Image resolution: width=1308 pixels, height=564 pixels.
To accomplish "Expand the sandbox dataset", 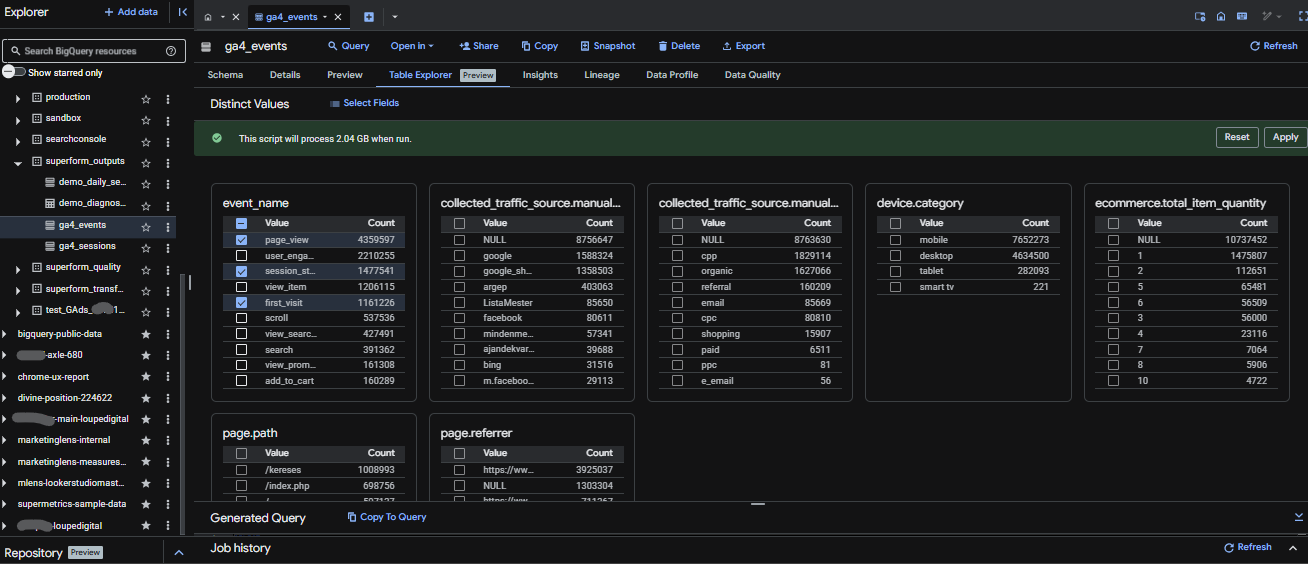I will 18,119.
